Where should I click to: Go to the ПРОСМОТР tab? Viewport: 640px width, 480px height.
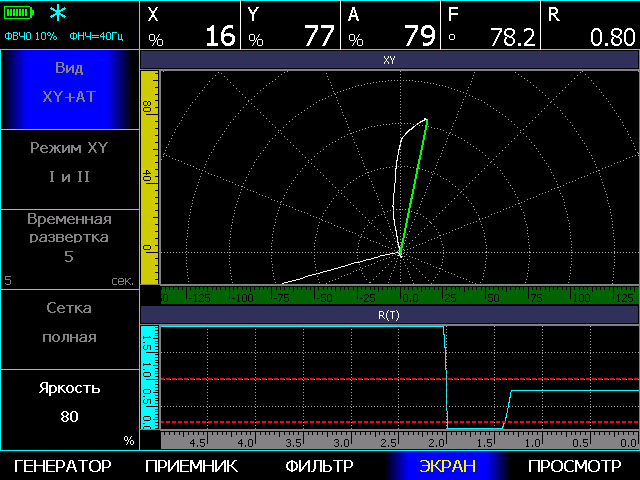(x=575, y=466)
